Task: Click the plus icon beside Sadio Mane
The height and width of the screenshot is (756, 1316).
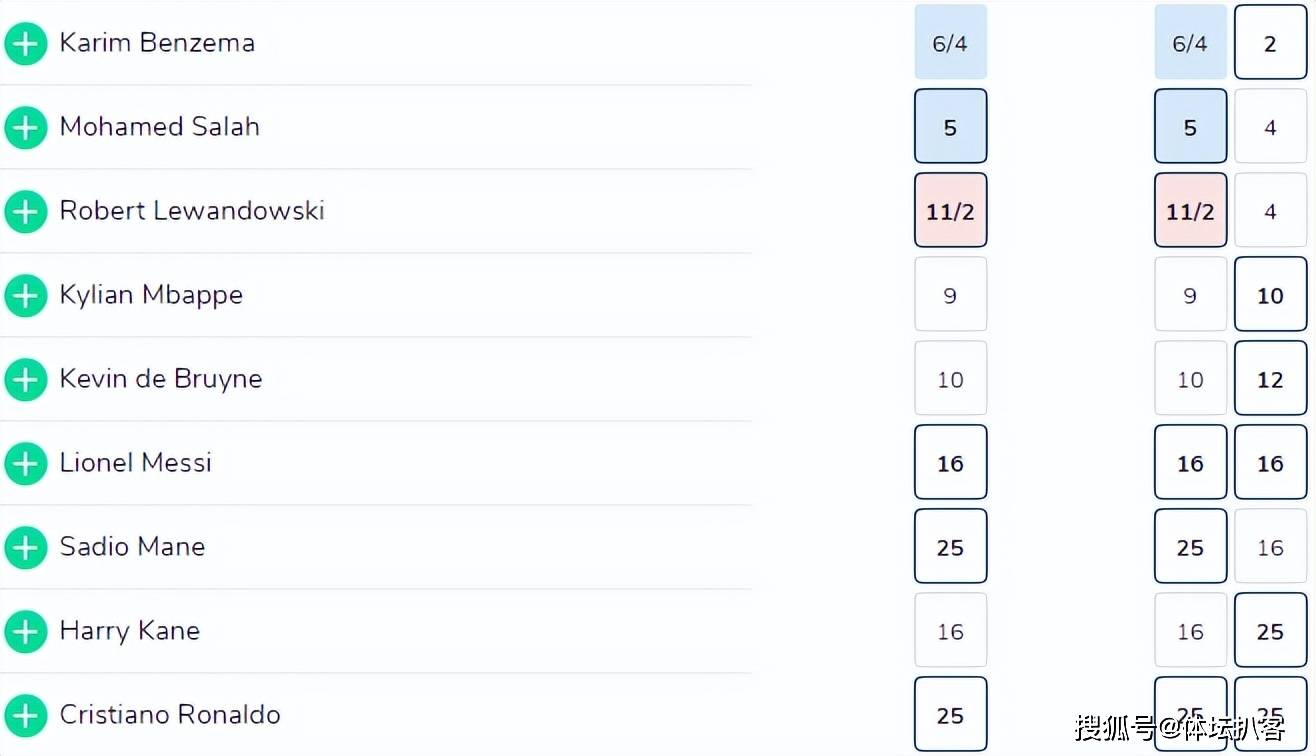Action: tap(26, 547)
